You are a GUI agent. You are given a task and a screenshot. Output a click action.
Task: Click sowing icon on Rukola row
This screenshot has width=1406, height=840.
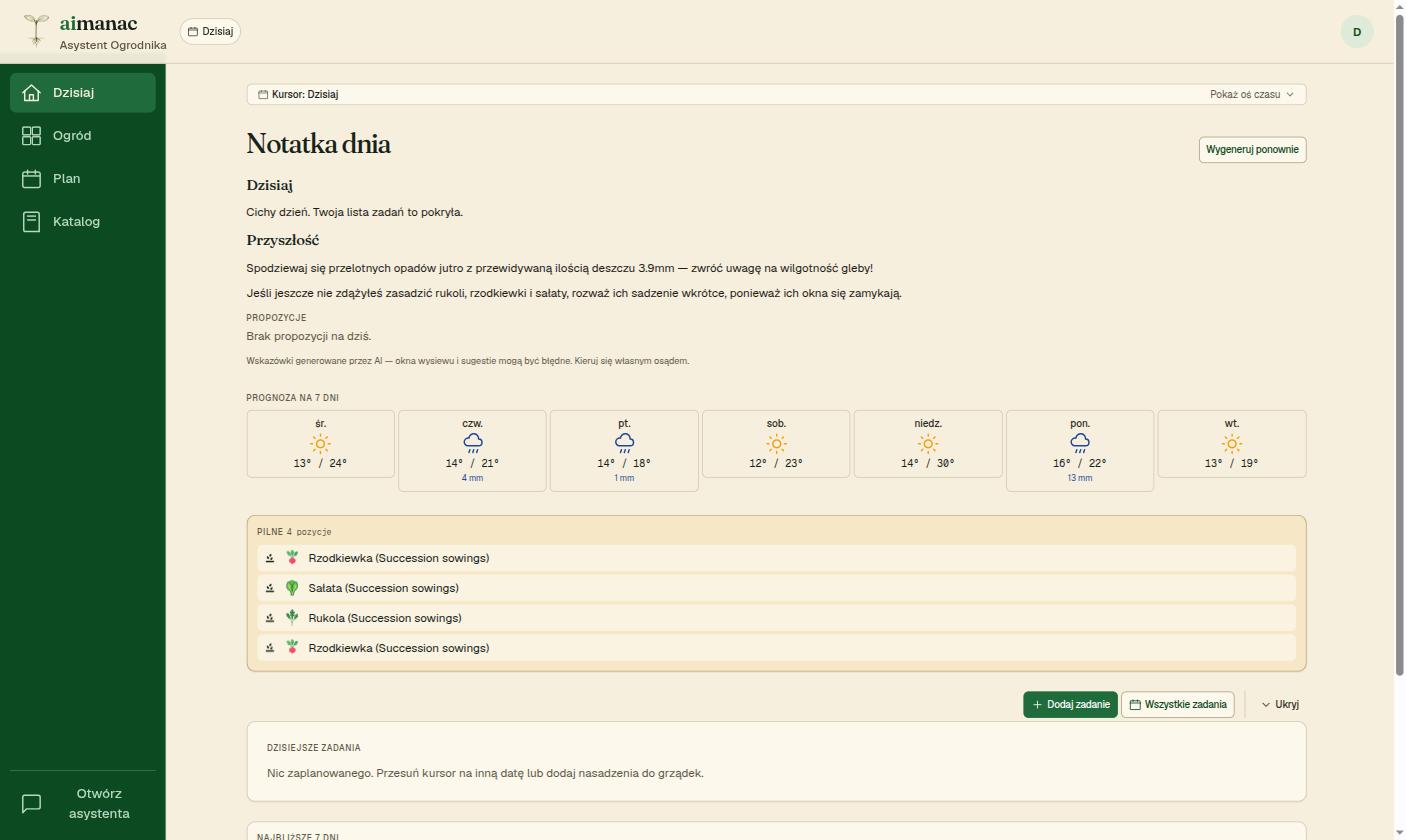(270, 618)
